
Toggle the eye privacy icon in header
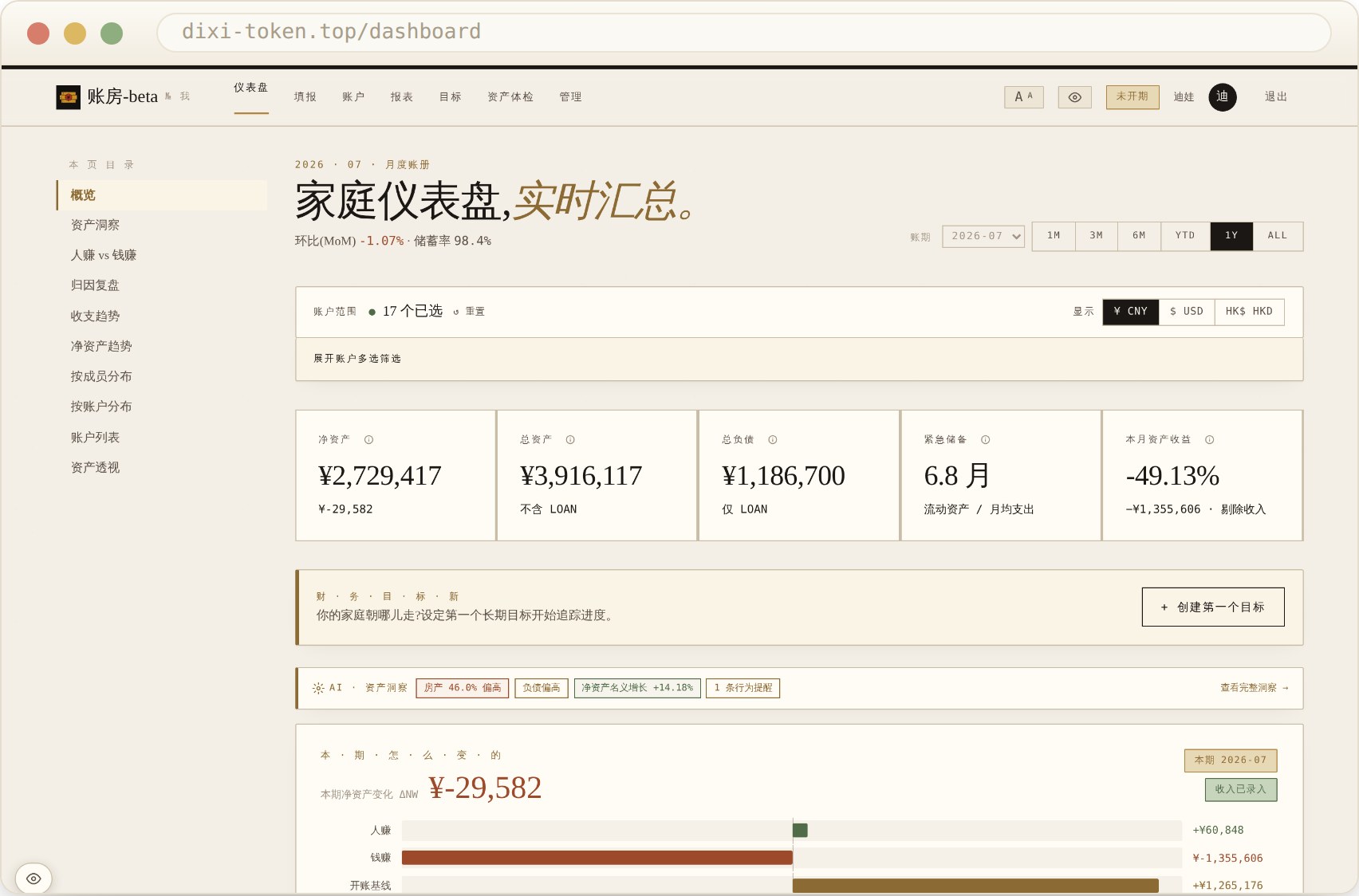click(x=1074, y=97)
